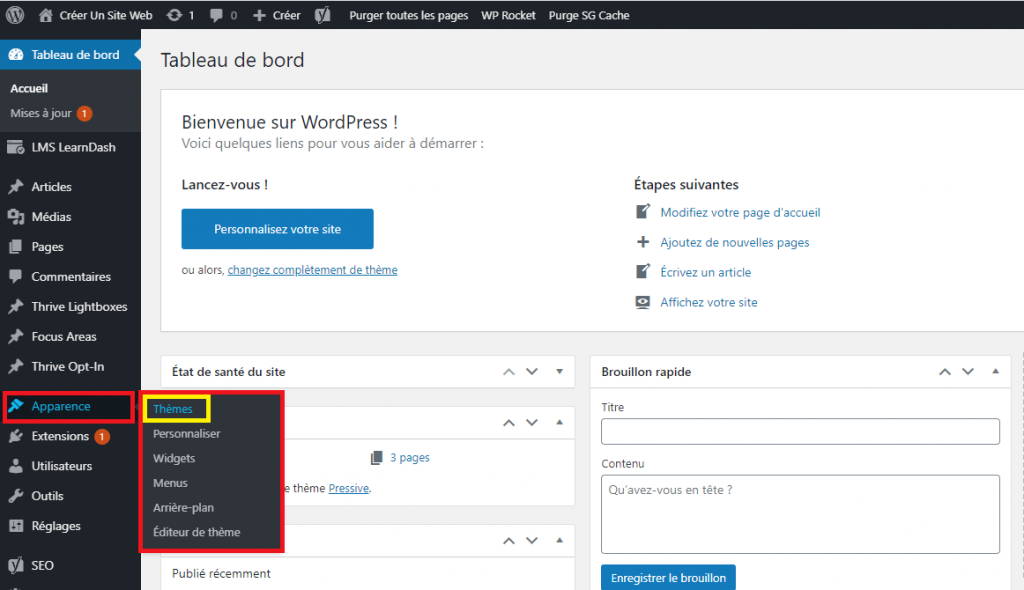Collapse the panel showing 3 pages
The image size is (1024, 590).
tap(560, 423)
